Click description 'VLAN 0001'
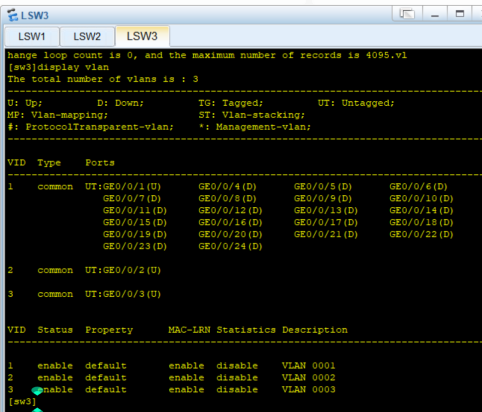Screen dimensions: 482x412 [x=309, y=366]
